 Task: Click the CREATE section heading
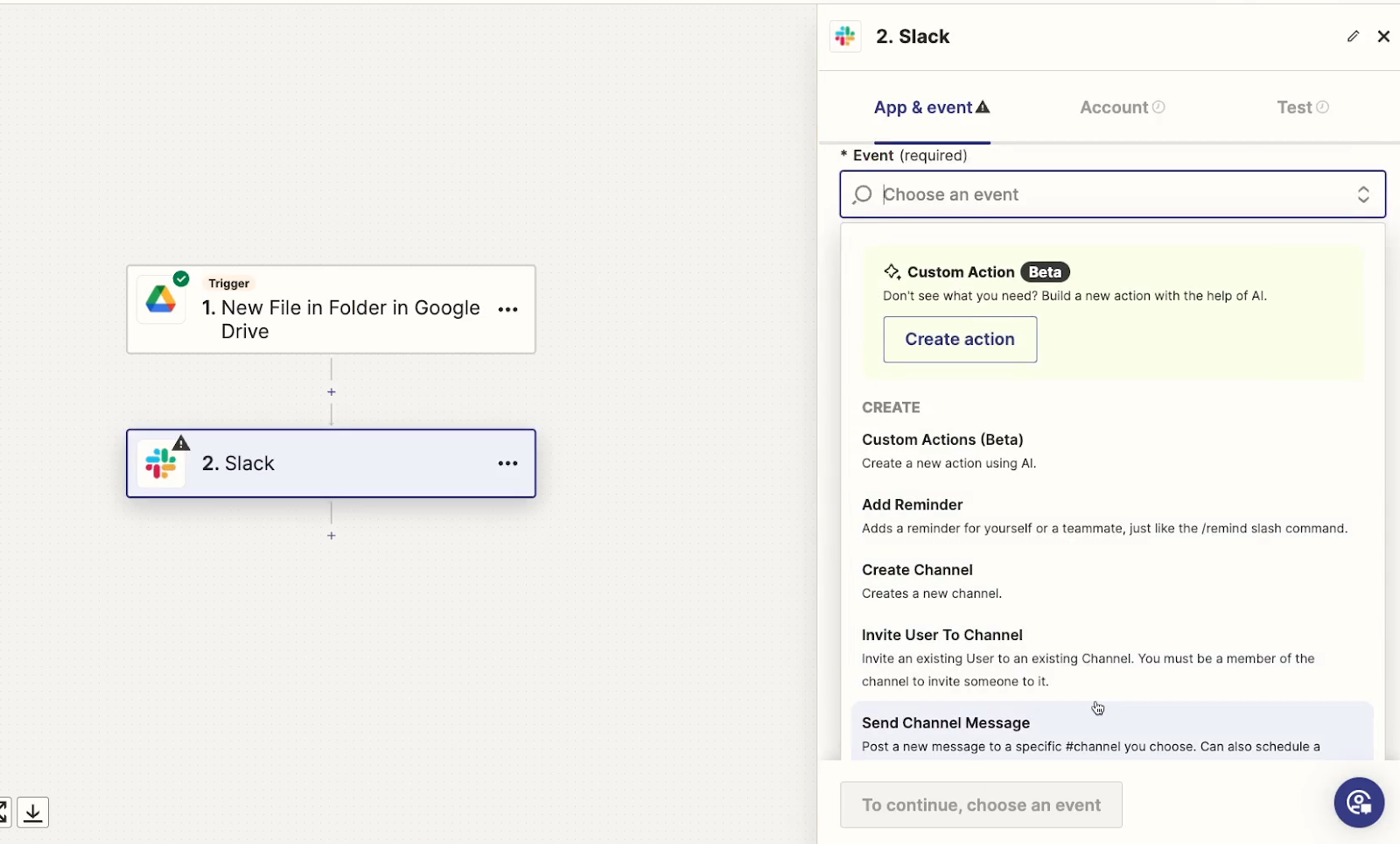891,407
